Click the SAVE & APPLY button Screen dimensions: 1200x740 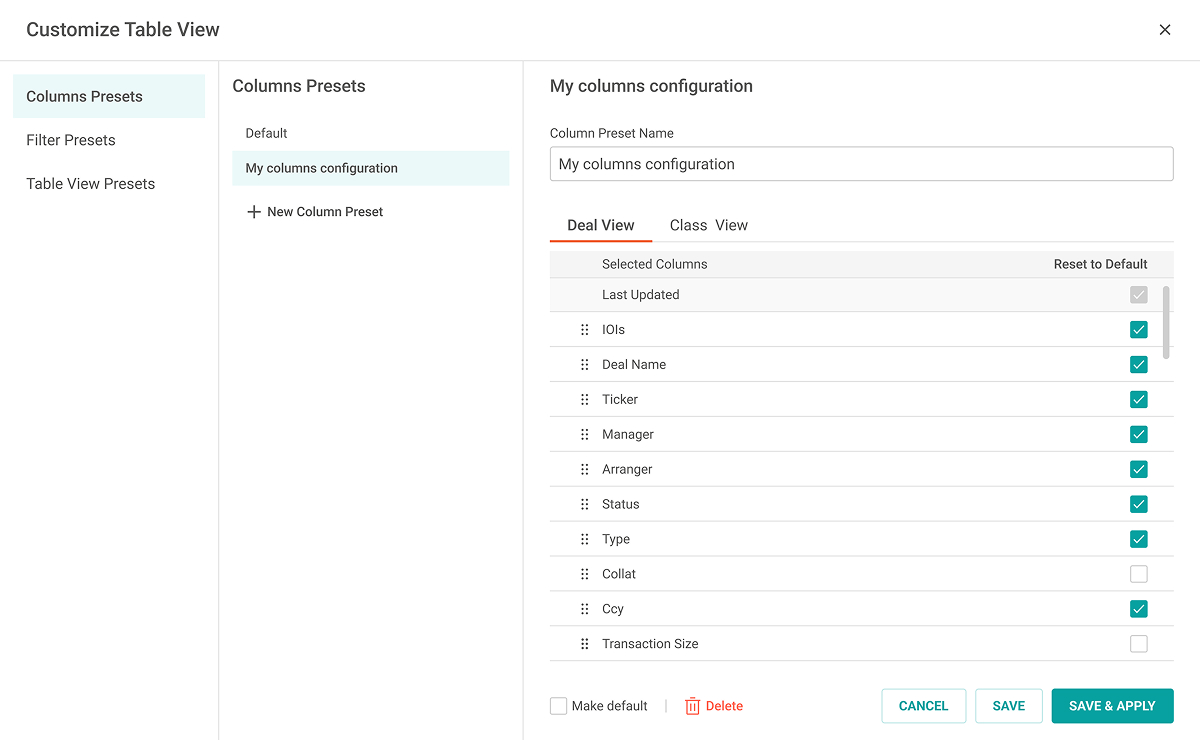[1112, 706]
